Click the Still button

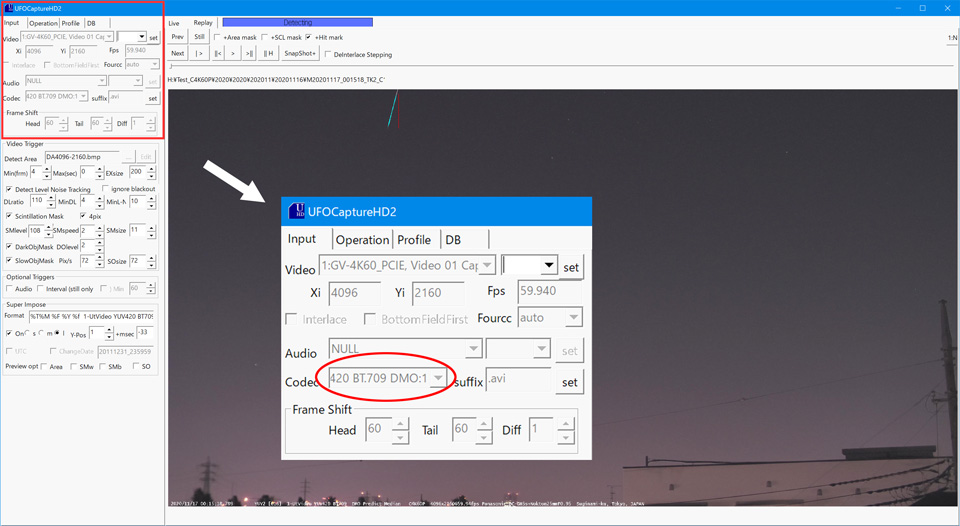tap(199, 37)
